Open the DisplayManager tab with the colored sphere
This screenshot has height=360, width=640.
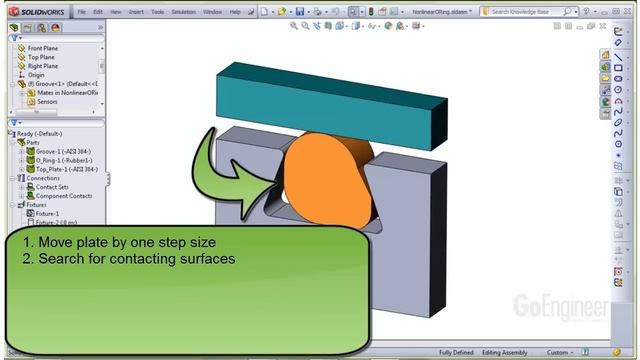click(56, 28)
